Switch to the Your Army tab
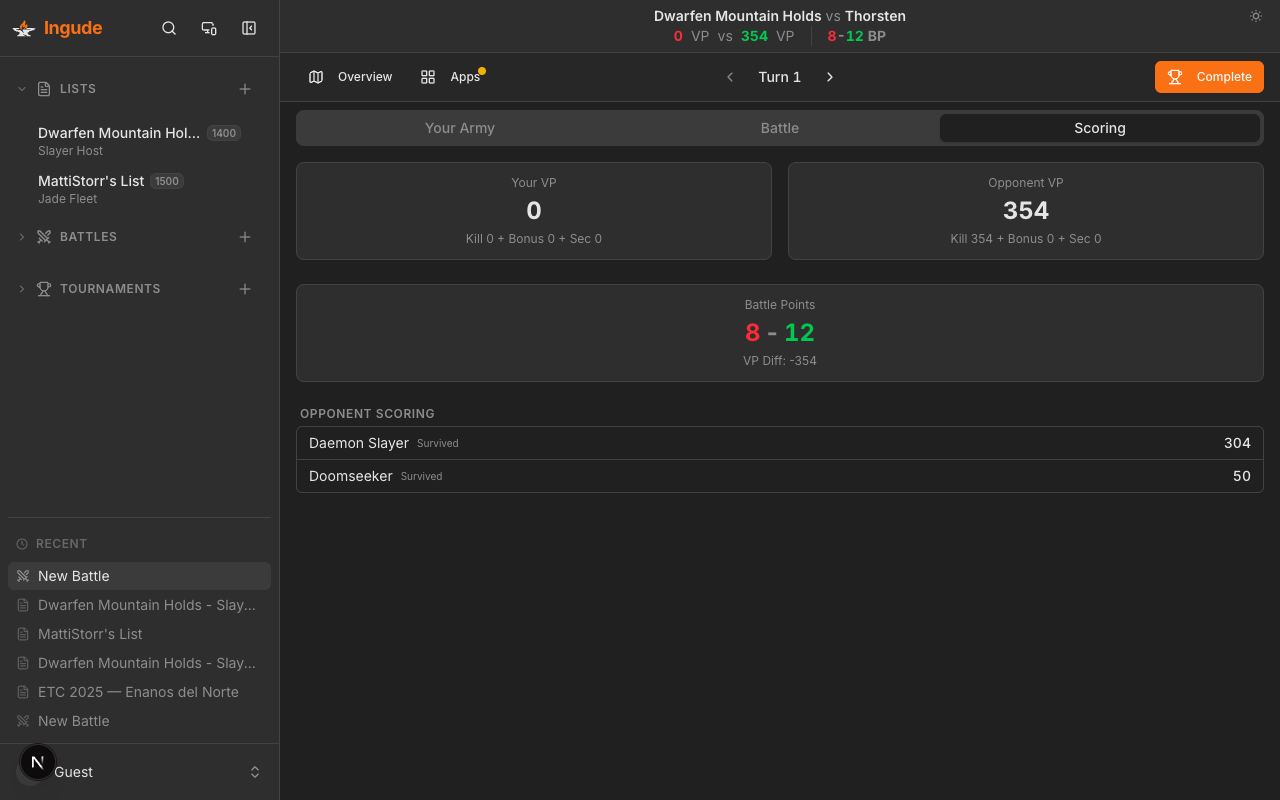 (x=460, y=128)
